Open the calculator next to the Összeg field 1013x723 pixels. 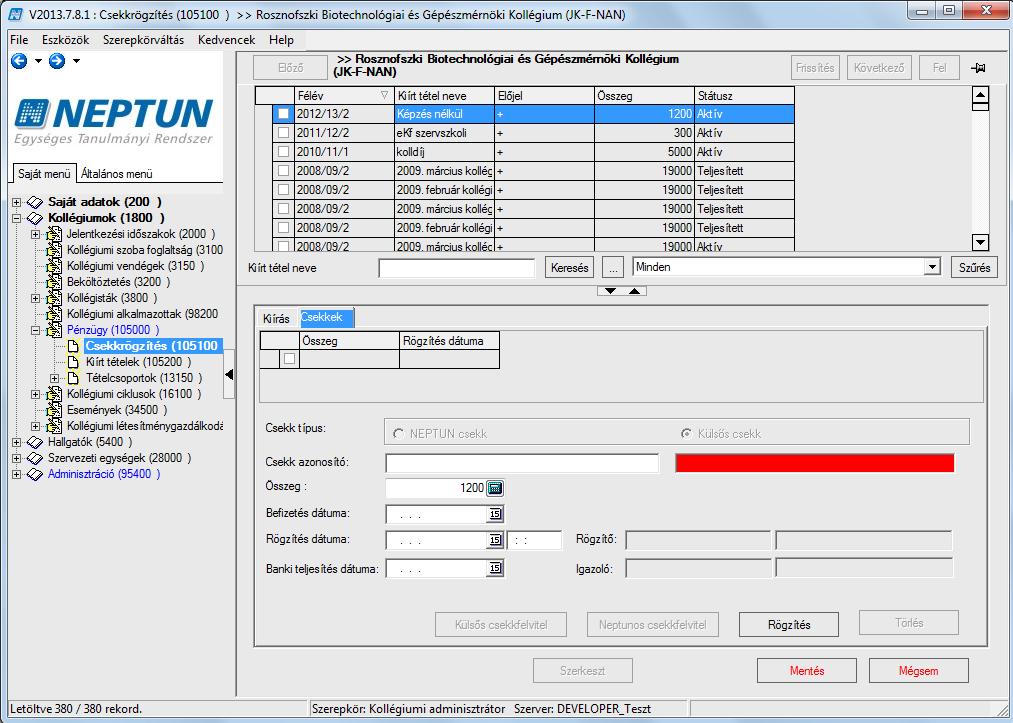pyautogui.click(x=495, y=488)
